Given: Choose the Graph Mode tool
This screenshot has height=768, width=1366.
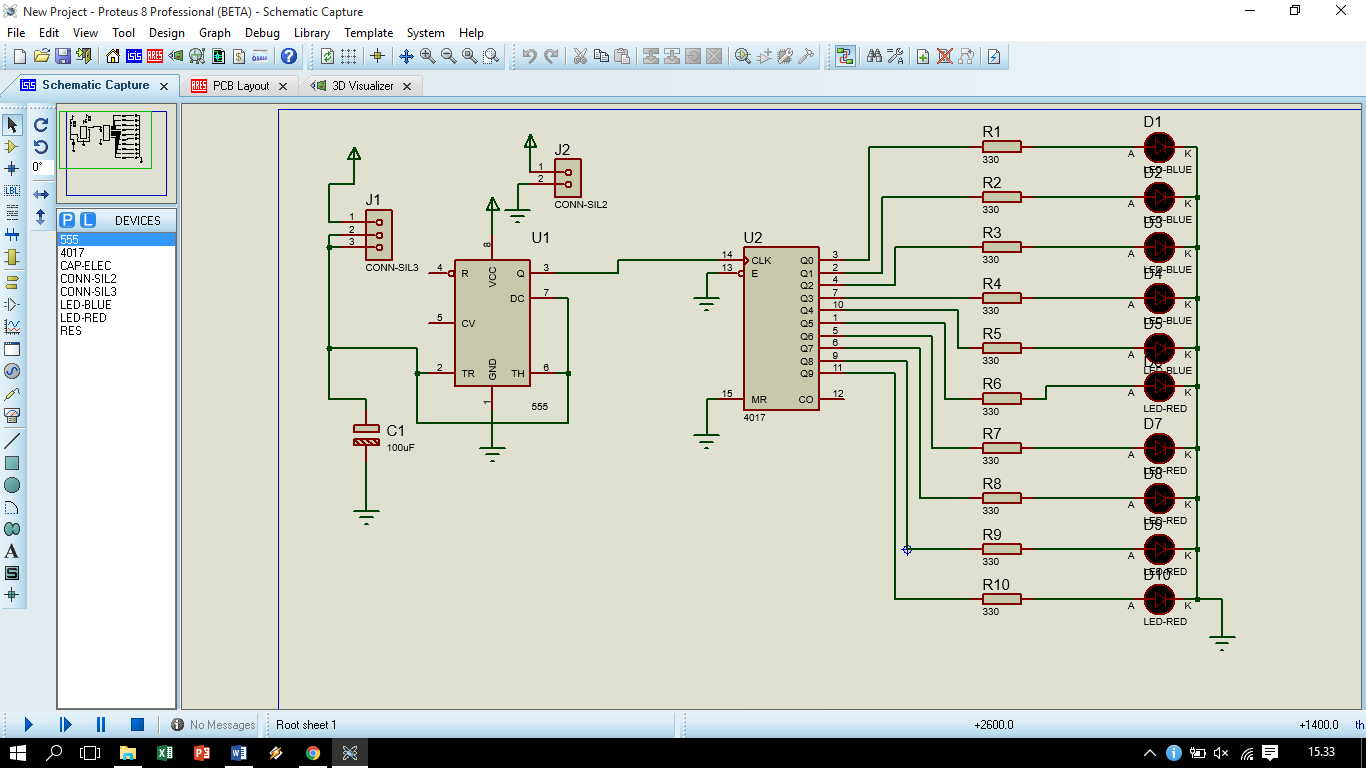Looking at the screenshot, I should (12, 327).
